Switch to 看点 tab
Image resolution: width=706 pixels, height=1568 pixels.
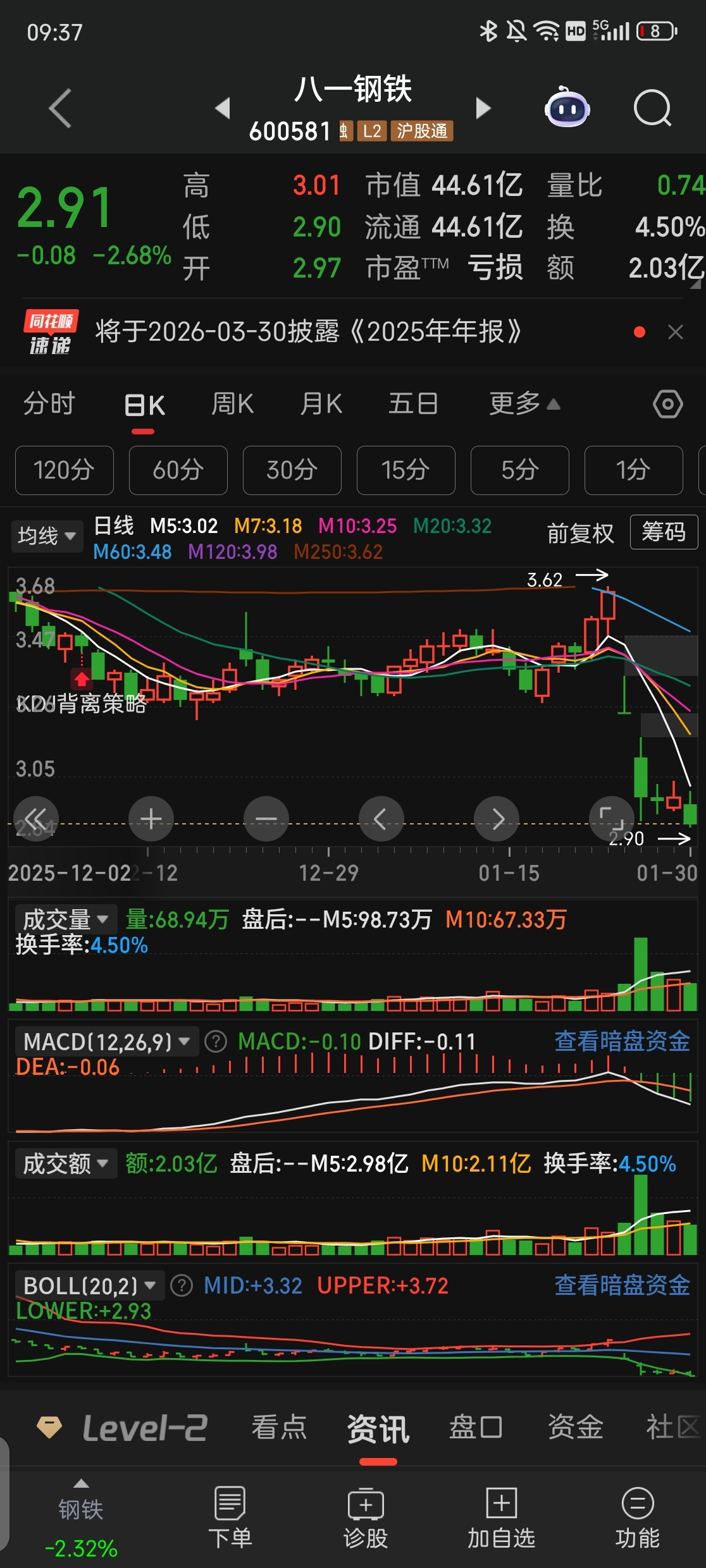(x=279, y=1428)
